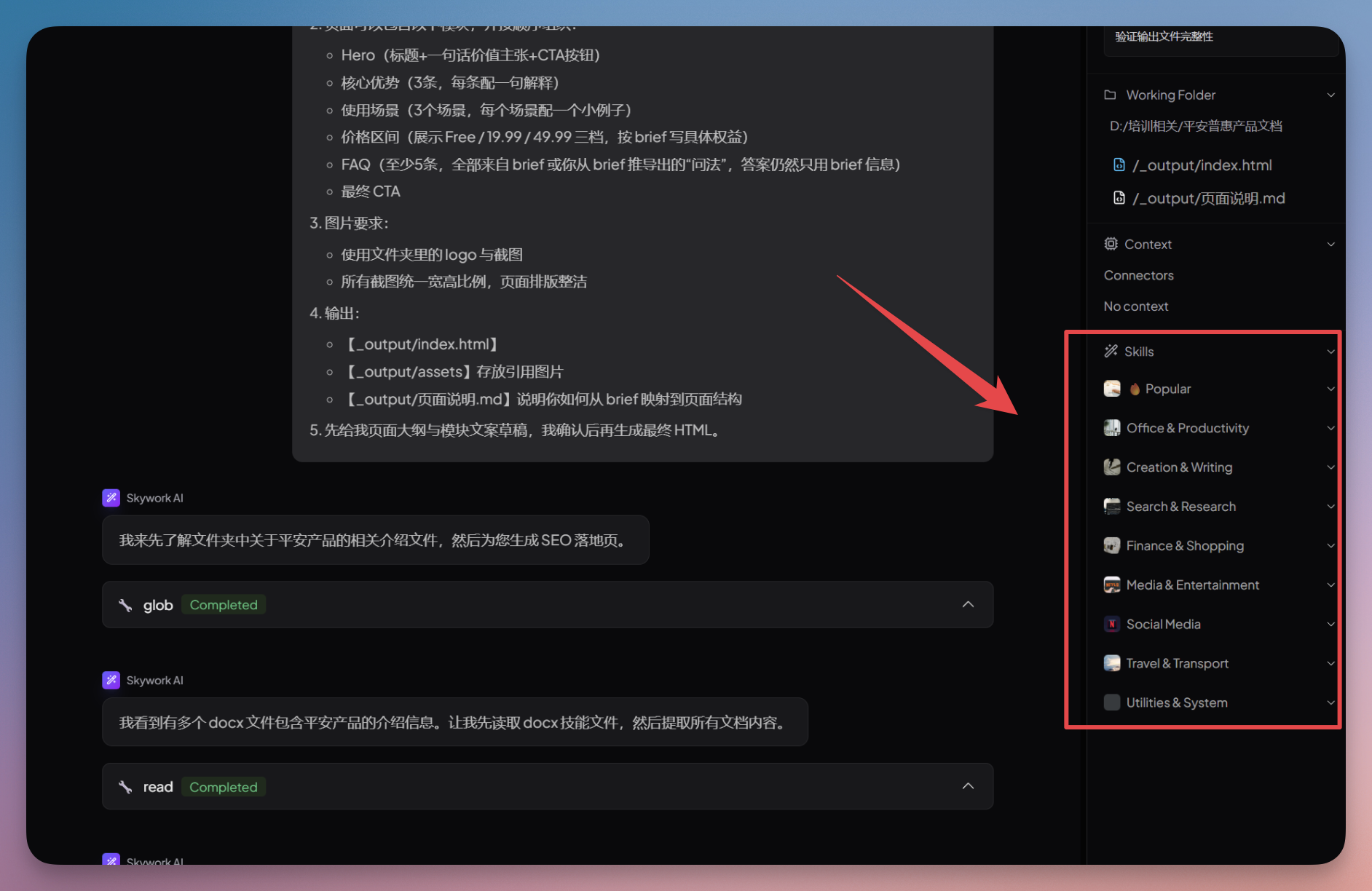Click the wrench icon on the glob tool call
The image size is (1372, 891).
(x=125, y=604)
